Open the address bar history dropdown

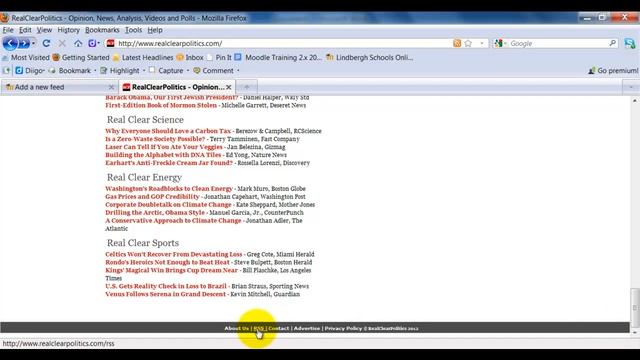pyautogui.click(x=482, y=43)
